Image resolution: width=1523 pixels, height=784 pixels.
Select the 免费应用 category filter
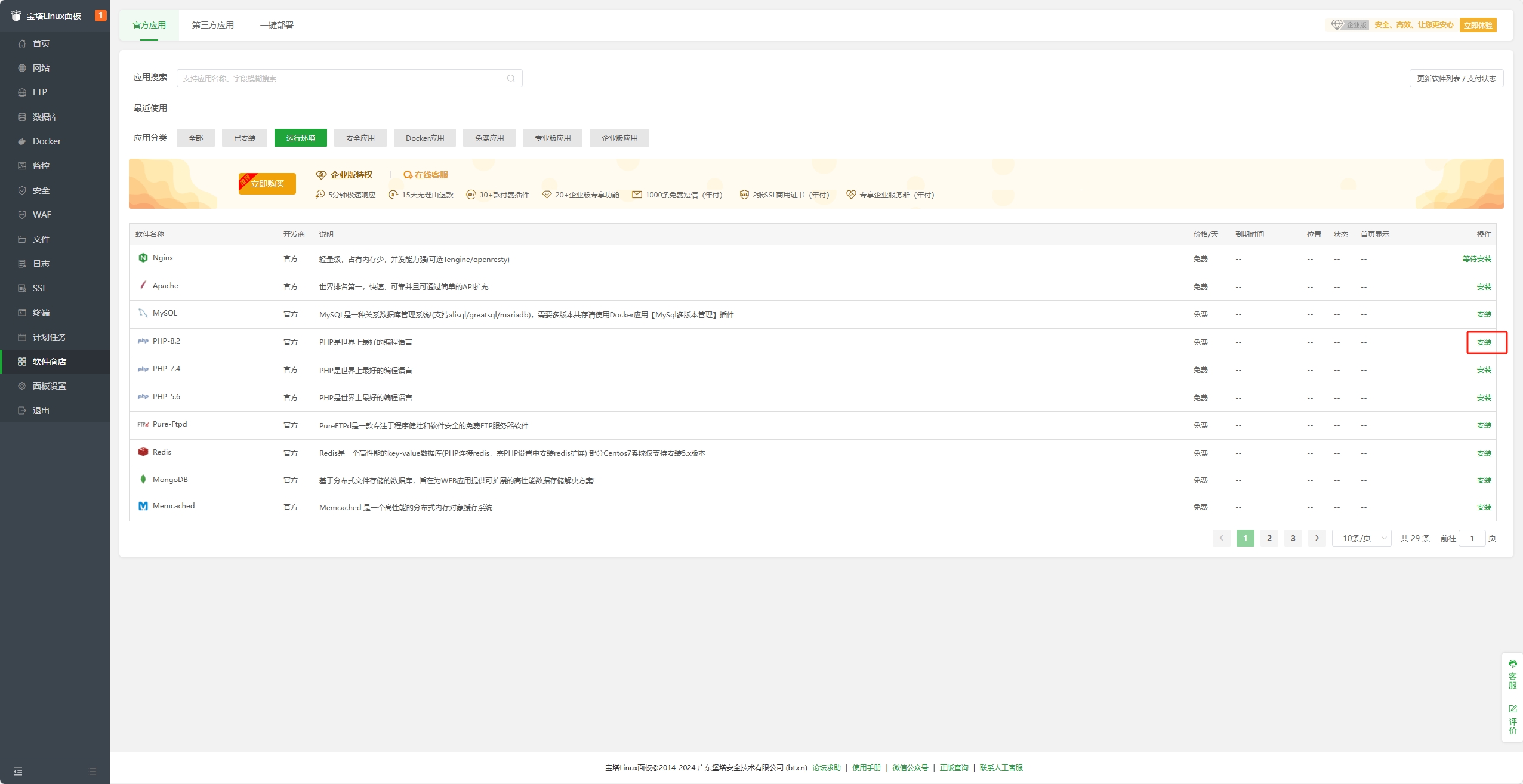coord(489,138)
